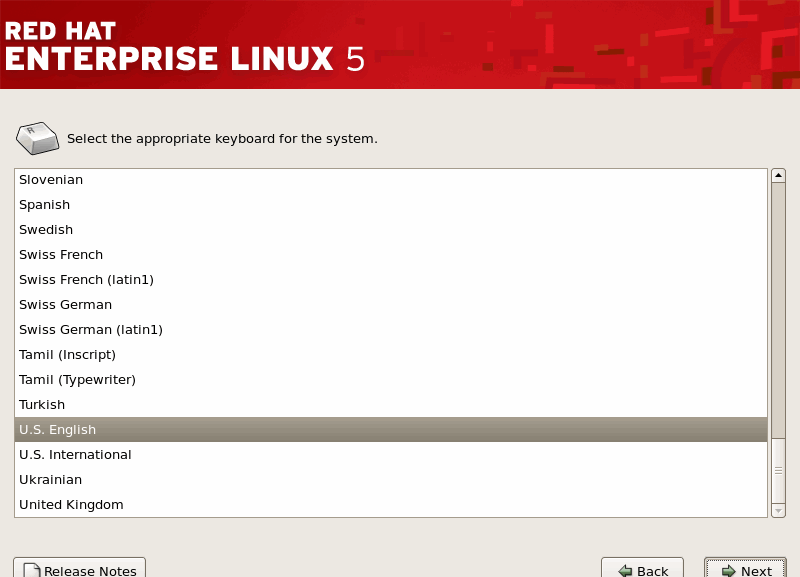Viewport: 800px width, 577px height.
Task: Click the Next arrow icon
Action: [x=728, y=571]
